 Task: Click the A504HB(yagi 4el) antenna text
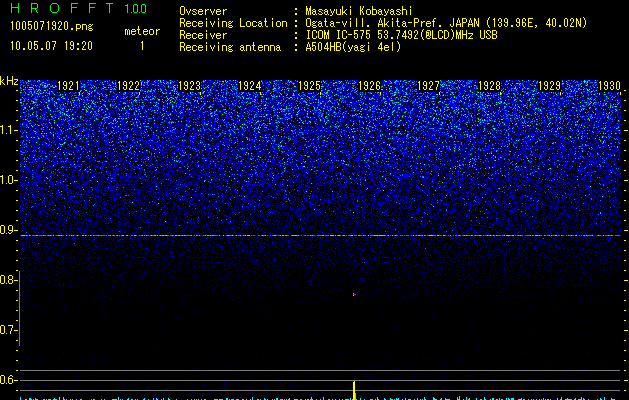(353, 47)
